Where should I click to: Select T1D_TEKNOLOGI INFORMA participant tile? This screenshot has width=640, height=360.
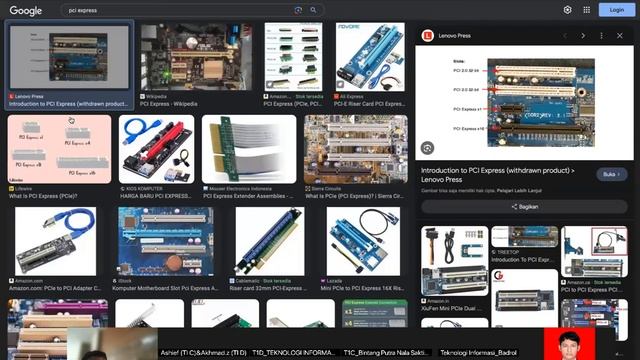coord(293,353)
